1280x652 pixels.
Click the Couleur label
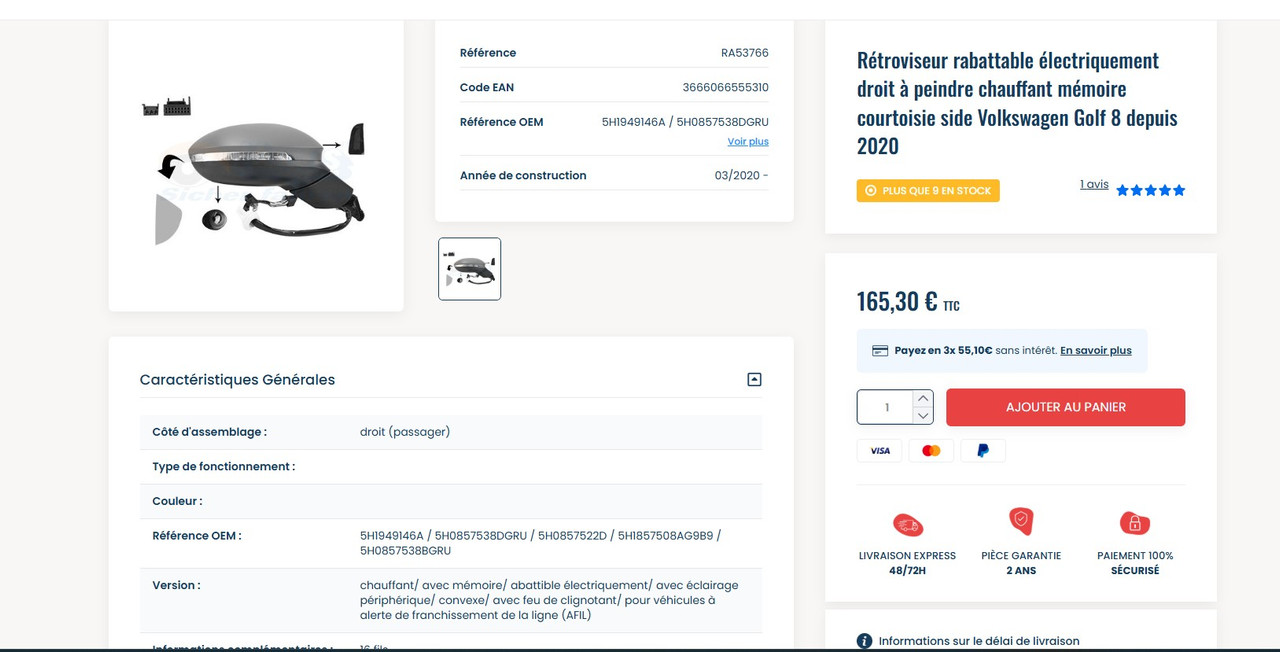[x=177, y=501]
